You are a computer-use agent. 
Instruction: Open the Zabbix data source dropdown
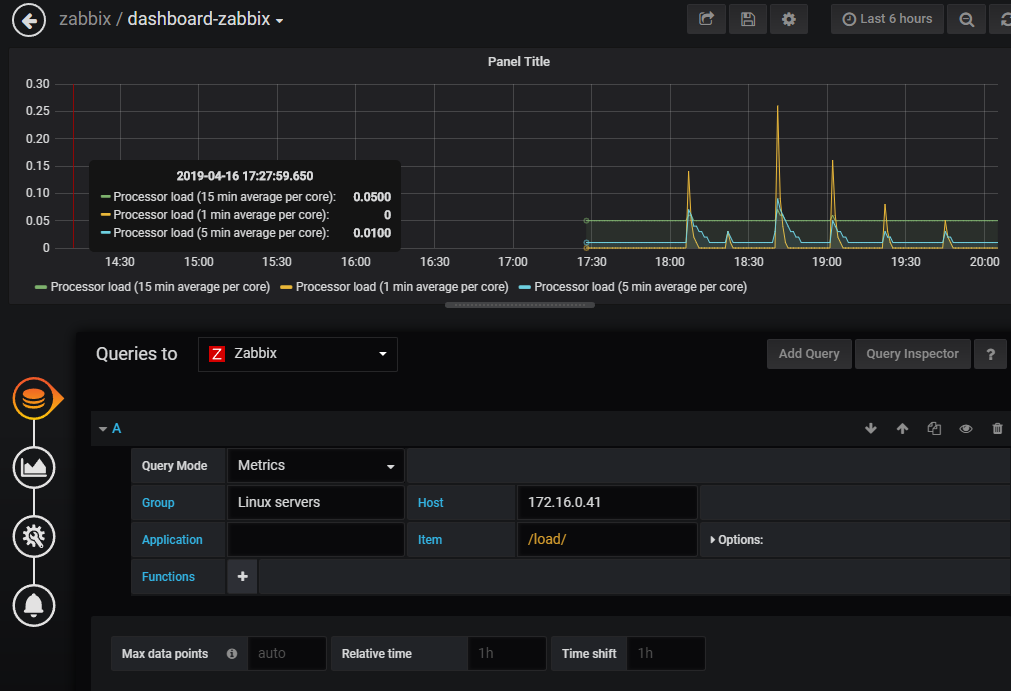[298, 354]
